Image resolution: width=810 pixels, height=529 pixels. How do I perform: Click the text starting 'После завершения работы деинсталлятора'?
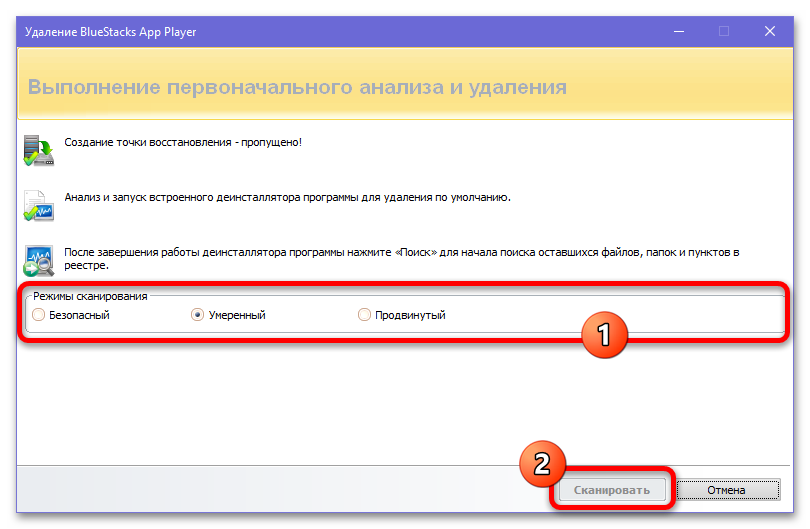point(401,258)
